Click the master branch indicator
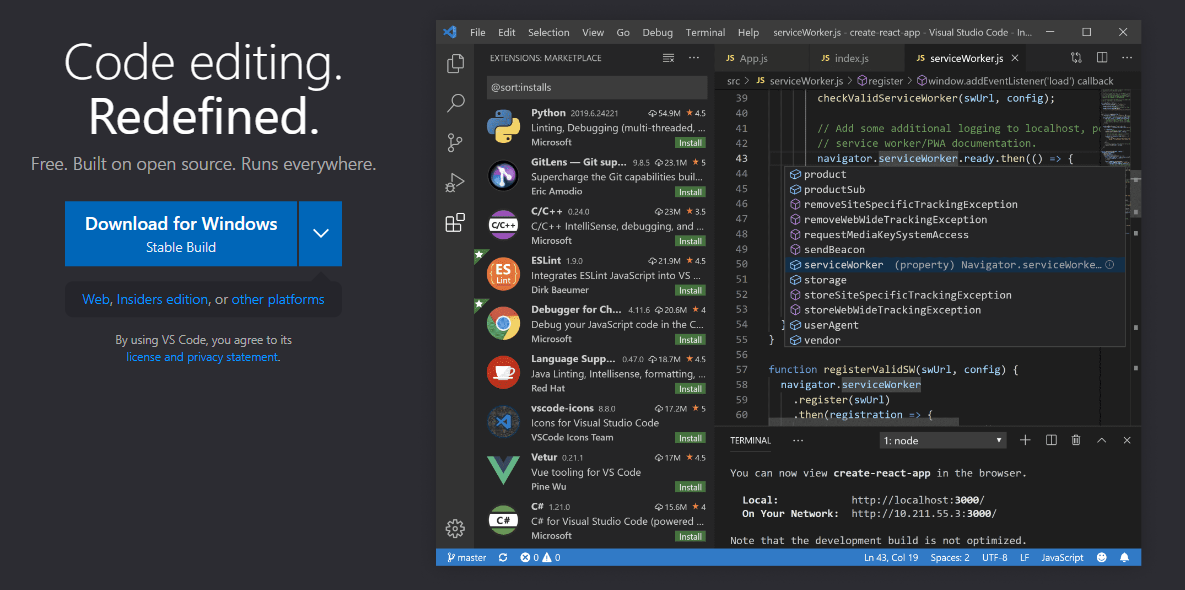Screen dimensions: 1185x590 coord(466,558)
